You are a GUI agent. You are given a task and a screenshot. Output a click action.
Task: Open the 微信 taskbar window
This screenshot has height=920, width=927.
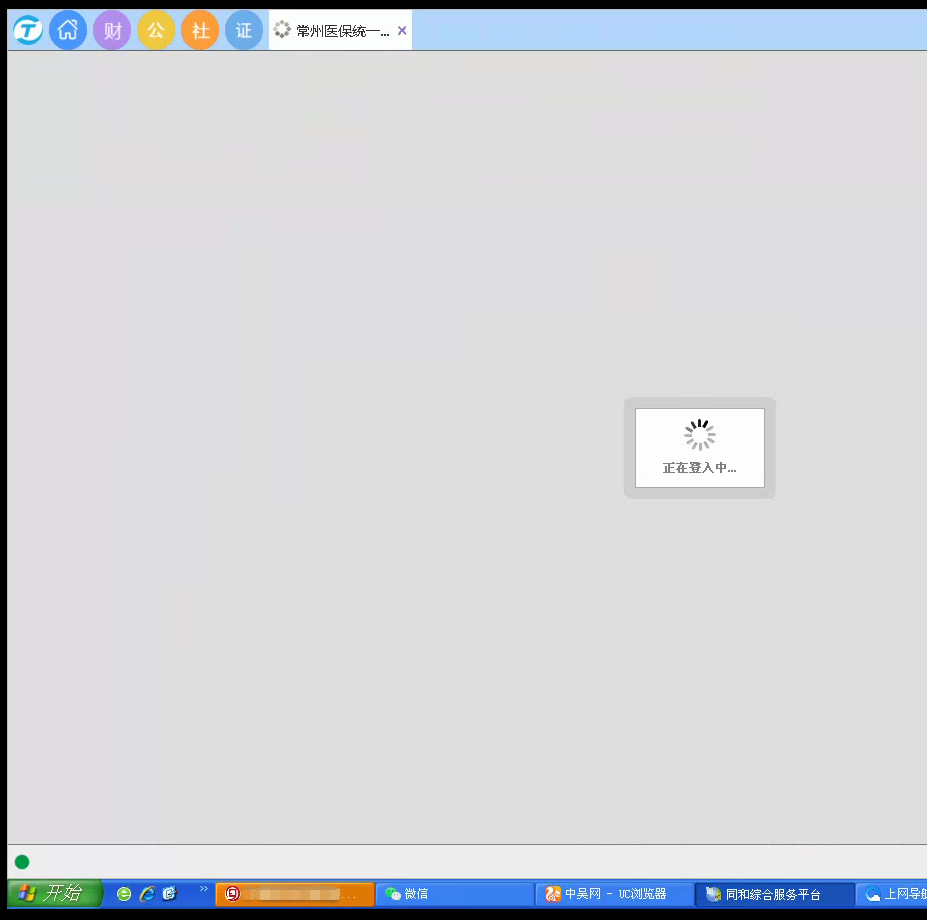tap(455, 894)
